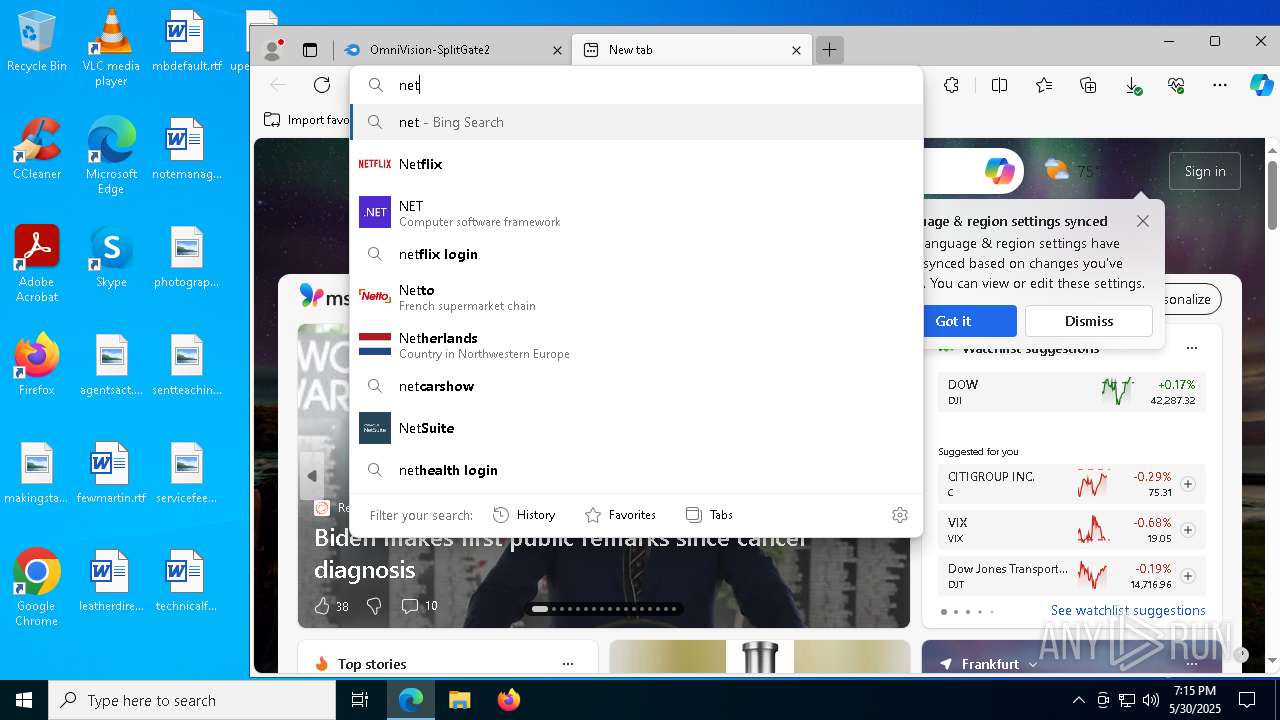The width and height of the screenshot is (1280, 720).
Task: Click Dismiss button
Action: pos(1089,321)
